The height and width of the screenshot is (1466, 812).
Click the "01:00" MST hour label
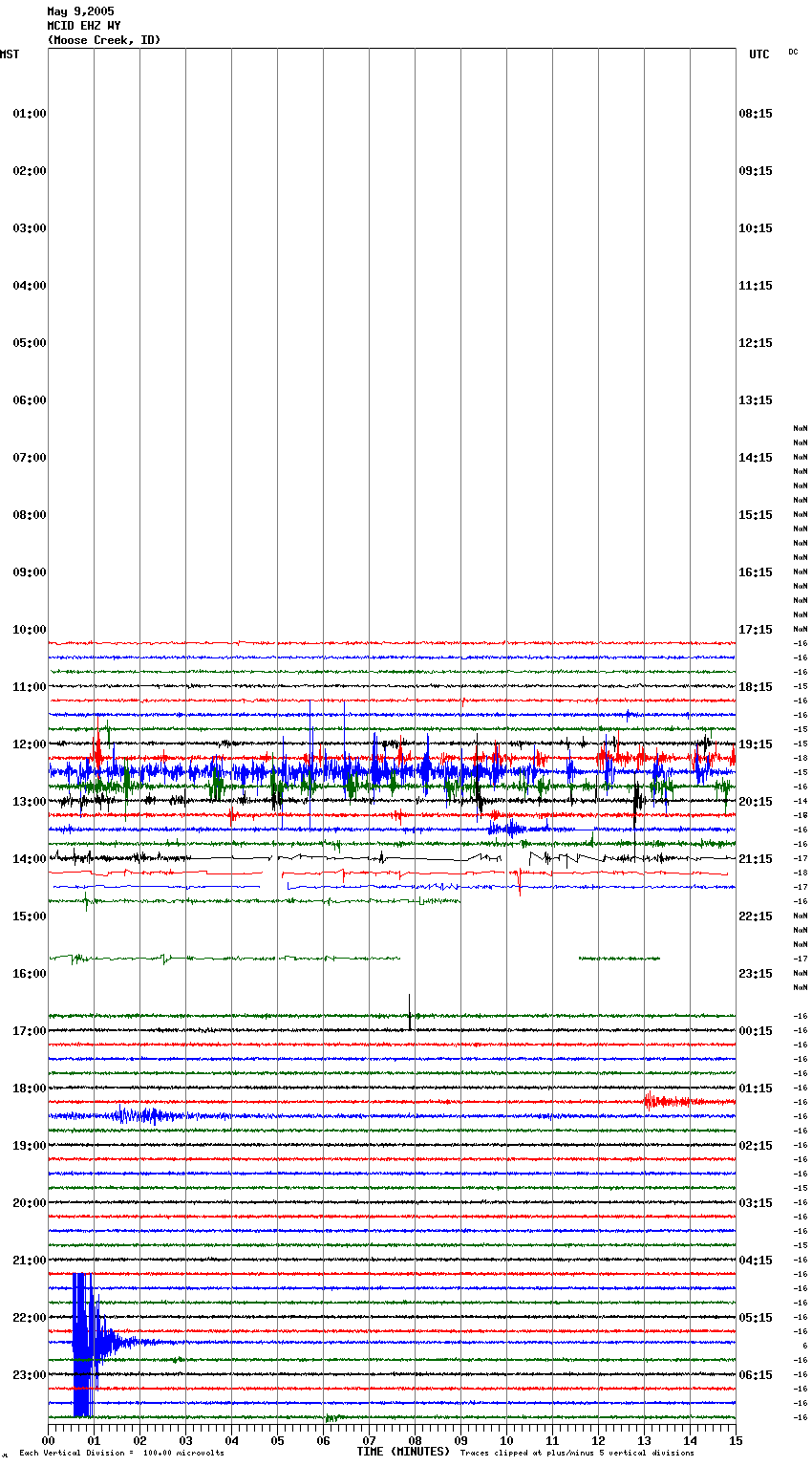29,114
